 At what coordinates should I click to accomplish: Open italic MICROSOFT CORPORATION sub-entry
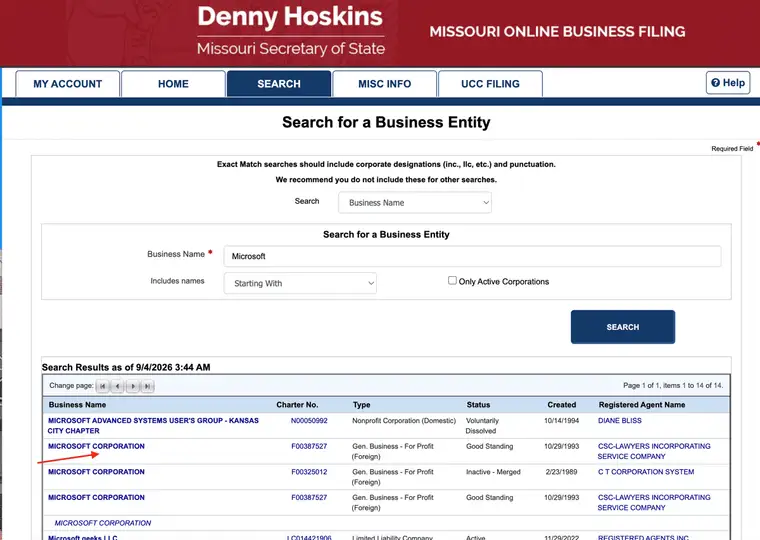(x=103, y=523)
